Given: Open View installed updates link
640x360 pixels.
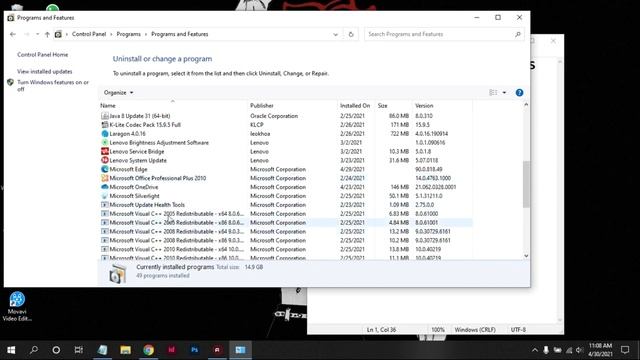Looking at the screenshot, I should 44,71.
